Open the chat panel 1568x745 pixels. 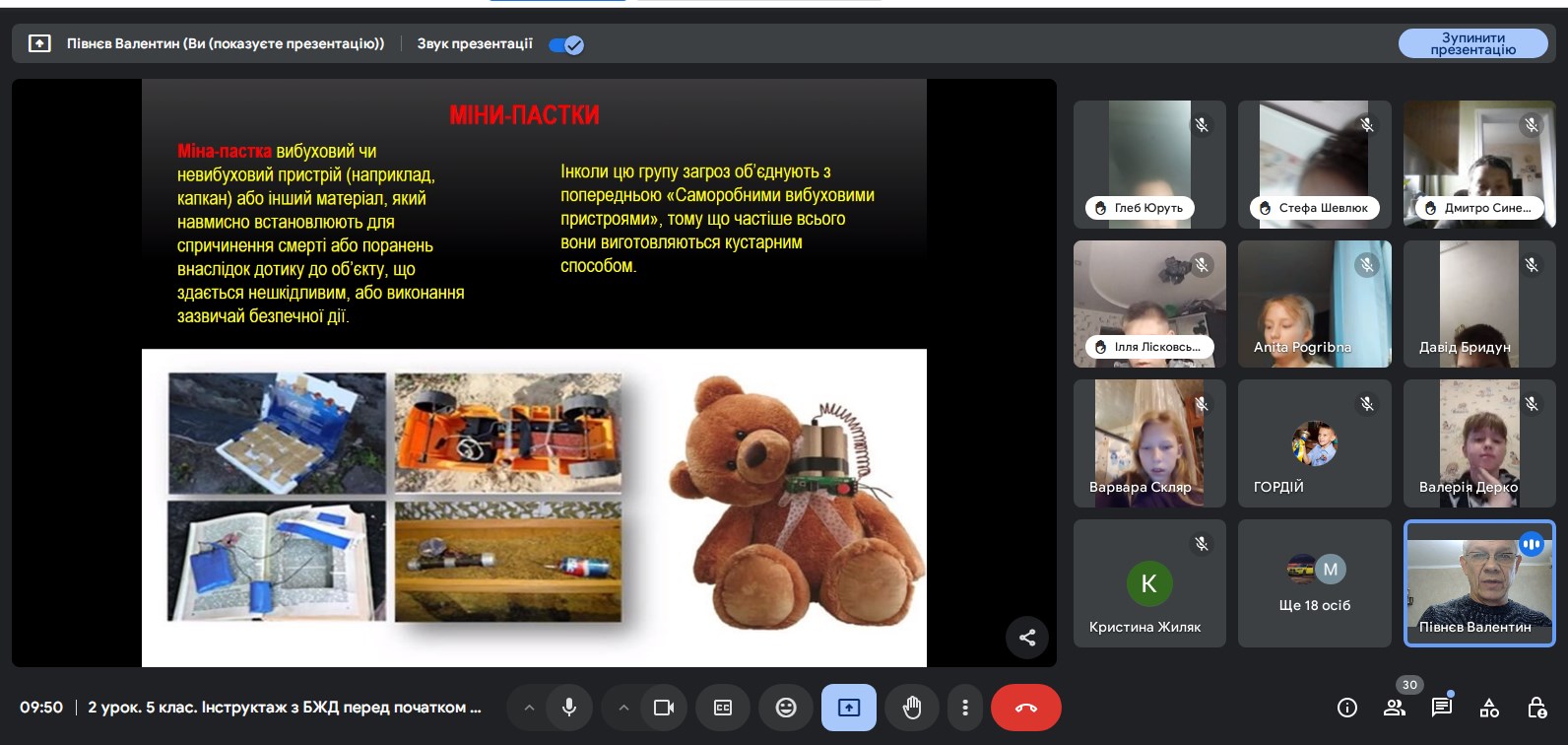[x=1442, y=707]
